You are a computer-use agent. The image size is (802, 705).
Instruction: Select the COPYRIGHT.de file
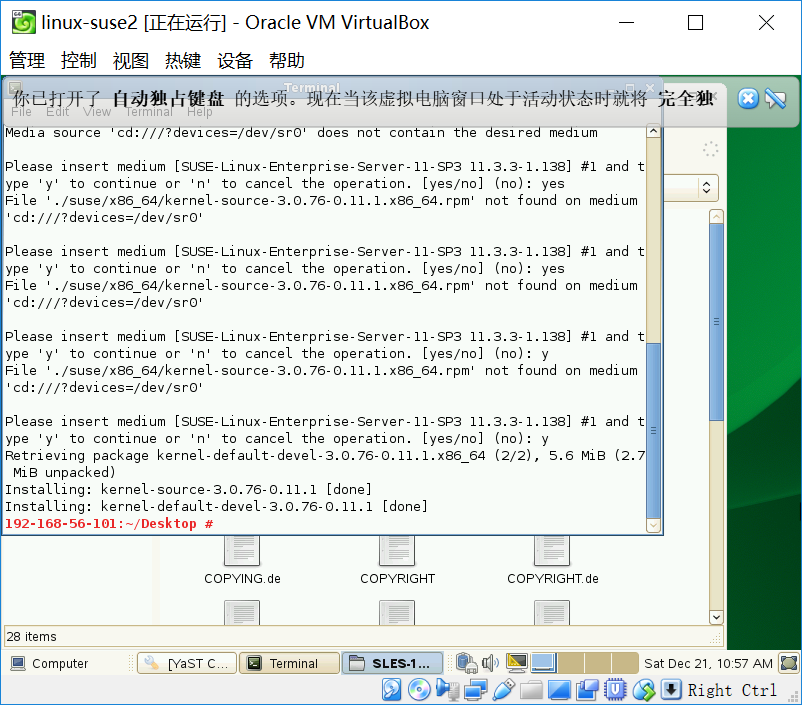552,561
